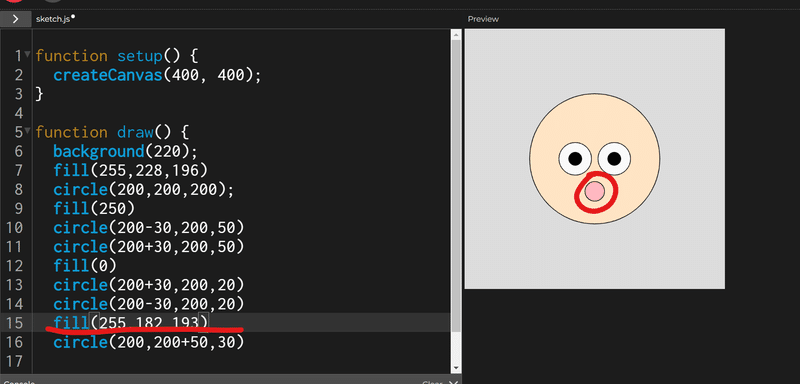
Task: Click the Preview panel label
Action: (483, 19)
